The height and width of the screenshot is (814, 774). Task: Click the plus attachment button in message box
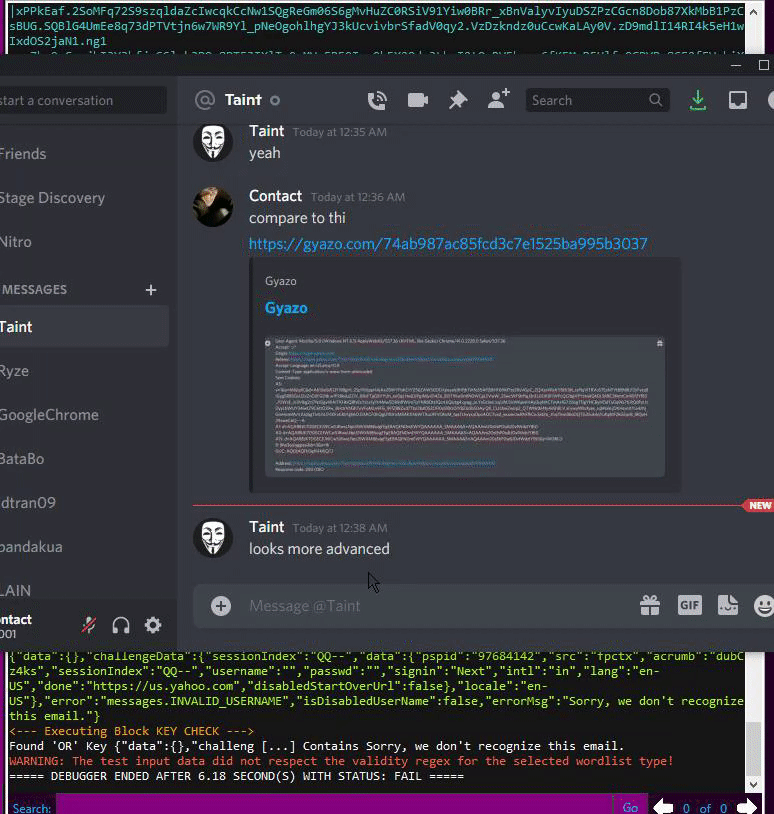pos(221,606)
